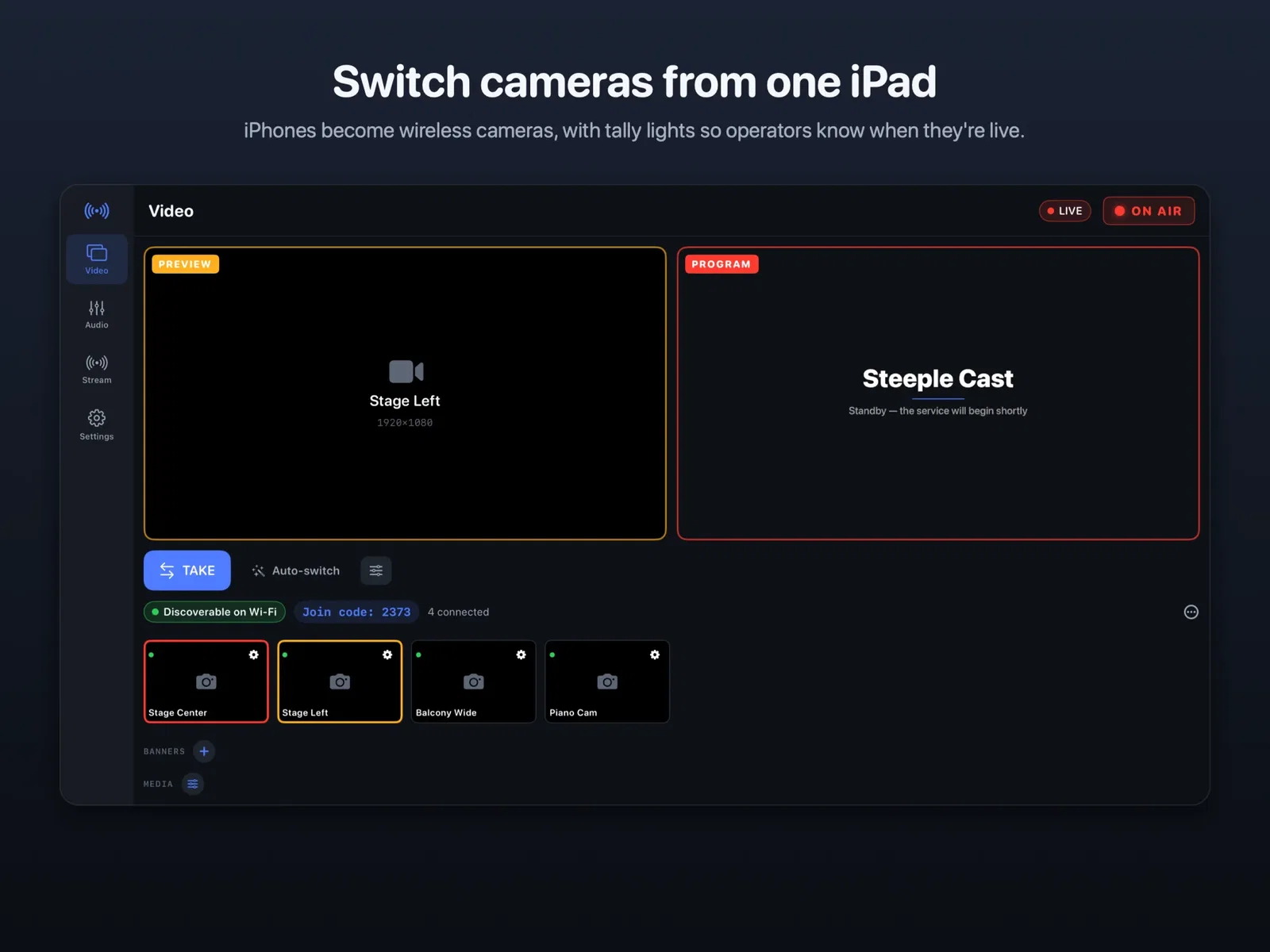Click the 'Video' page heading
The width and height of the screenshot is (1270, 952).
click(171, 211)
